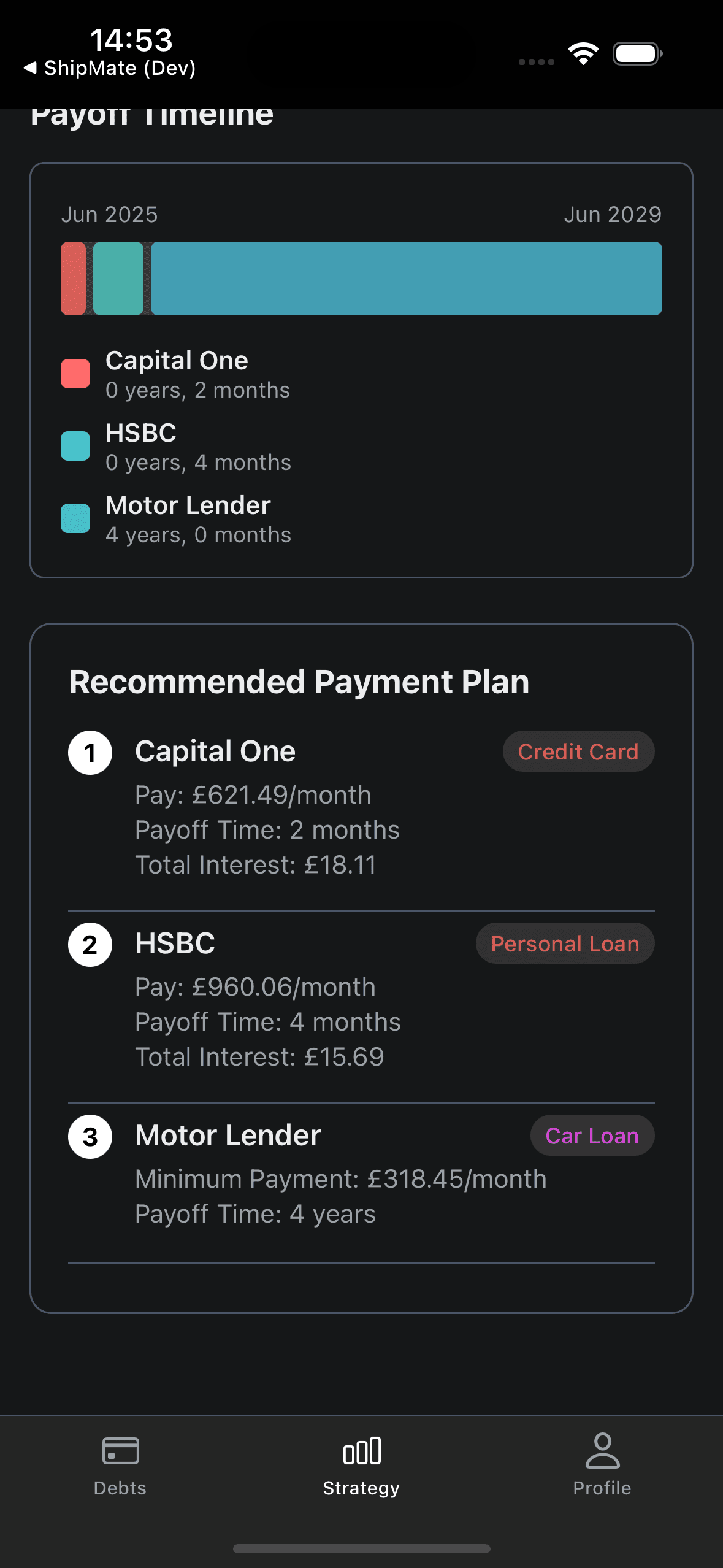
Task: Select the red Capital One timeline segment
Action: (74, 279)
